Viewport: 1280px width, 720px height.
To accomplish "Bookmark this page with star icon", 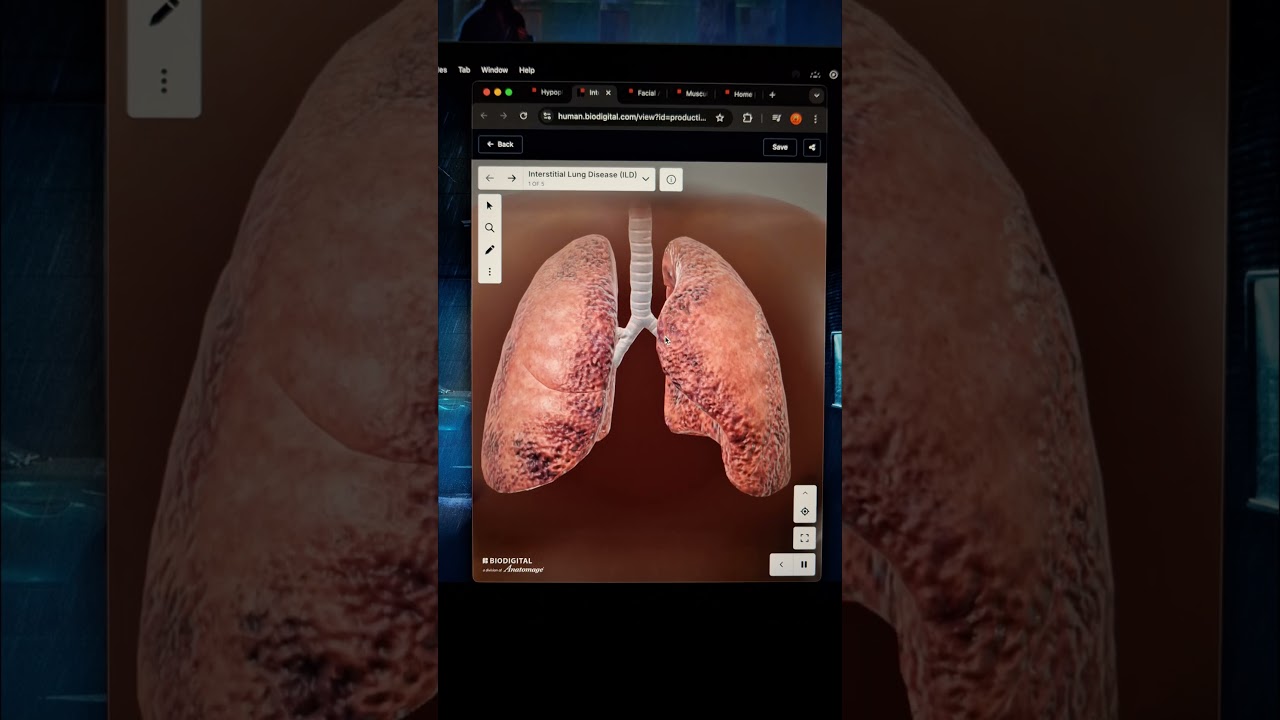I will (719, 118).
